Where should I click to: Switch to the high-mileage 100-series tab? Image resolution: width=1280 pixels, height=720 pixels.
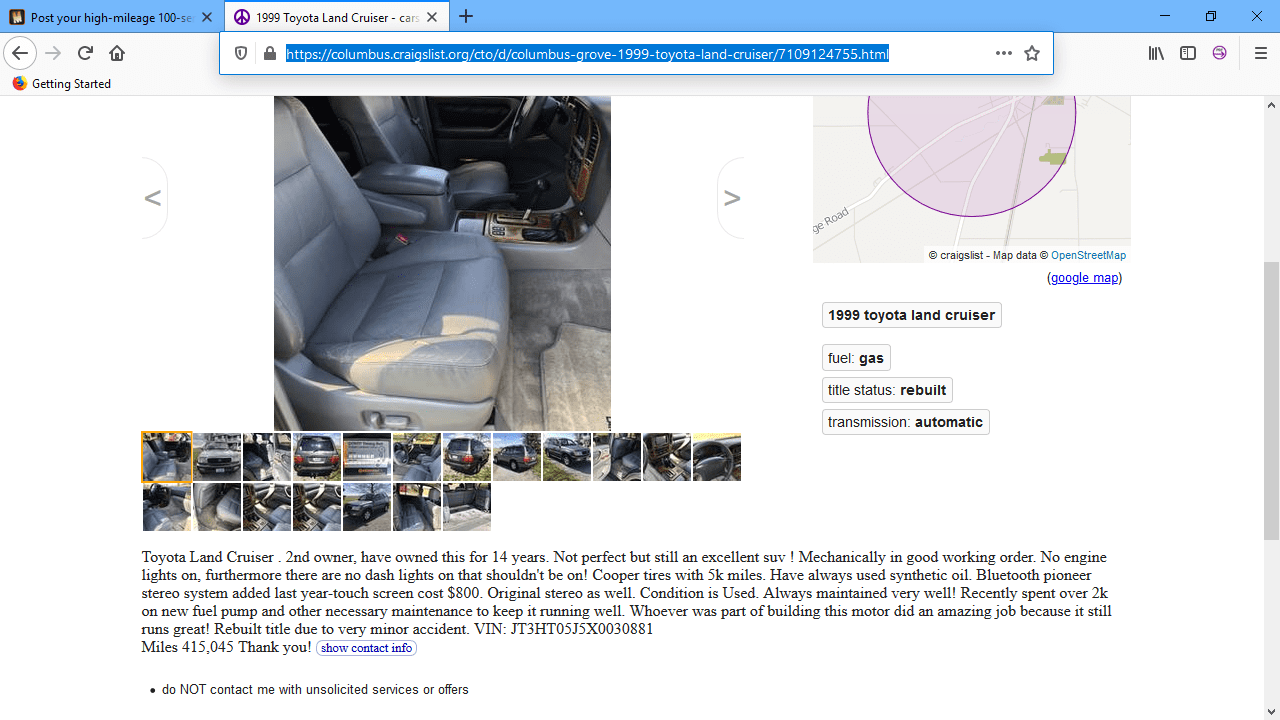(x=111, y=17)
